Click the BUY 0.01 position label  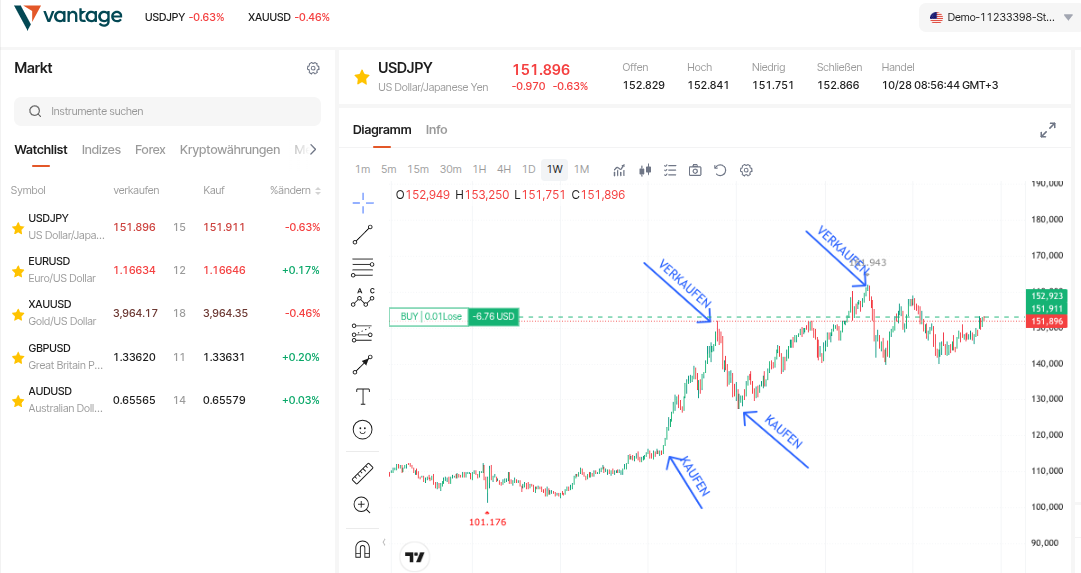(430, 316)
